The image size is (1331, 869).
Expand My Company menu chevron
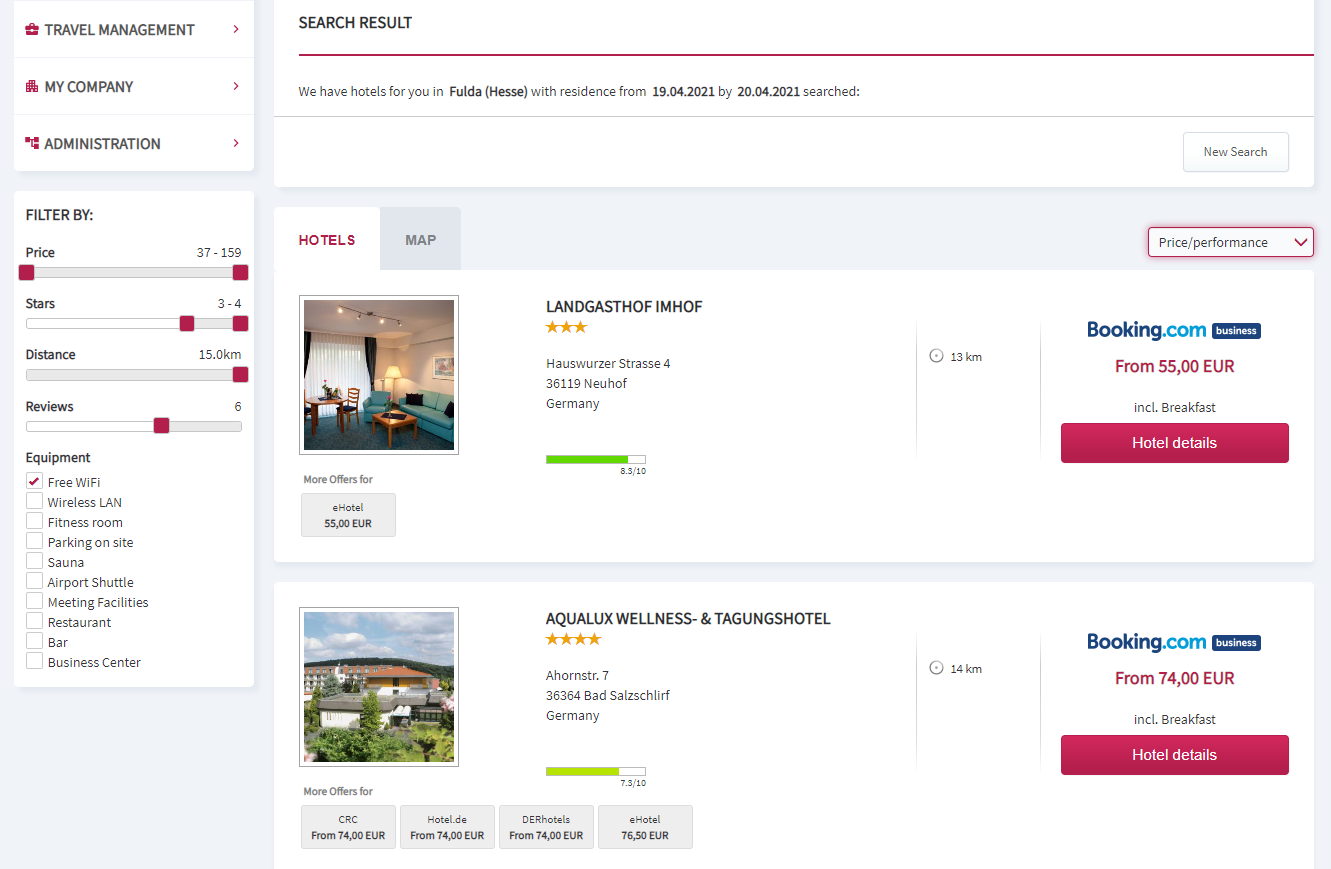(236, 86)
